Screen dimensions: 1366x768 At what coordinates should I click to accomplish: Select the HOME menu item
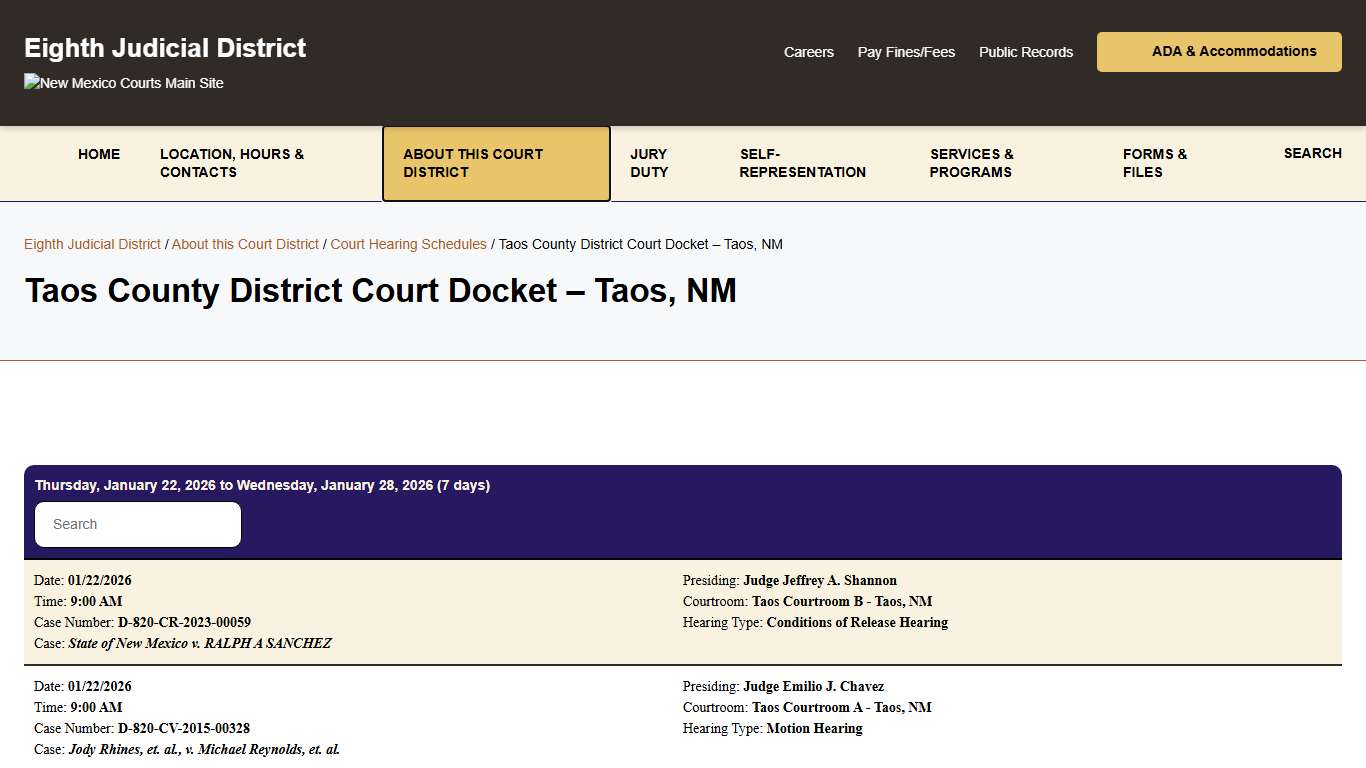(98, 154)
